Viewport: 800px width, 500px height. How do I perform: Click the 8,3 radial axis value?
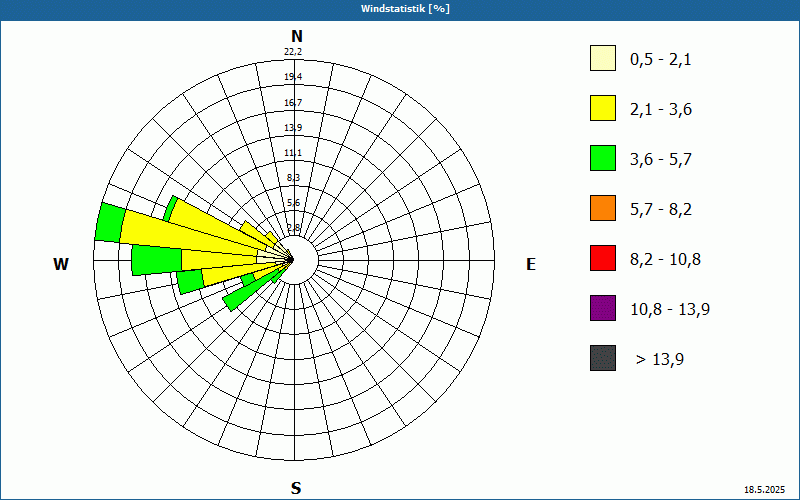[x=293, y=178]
